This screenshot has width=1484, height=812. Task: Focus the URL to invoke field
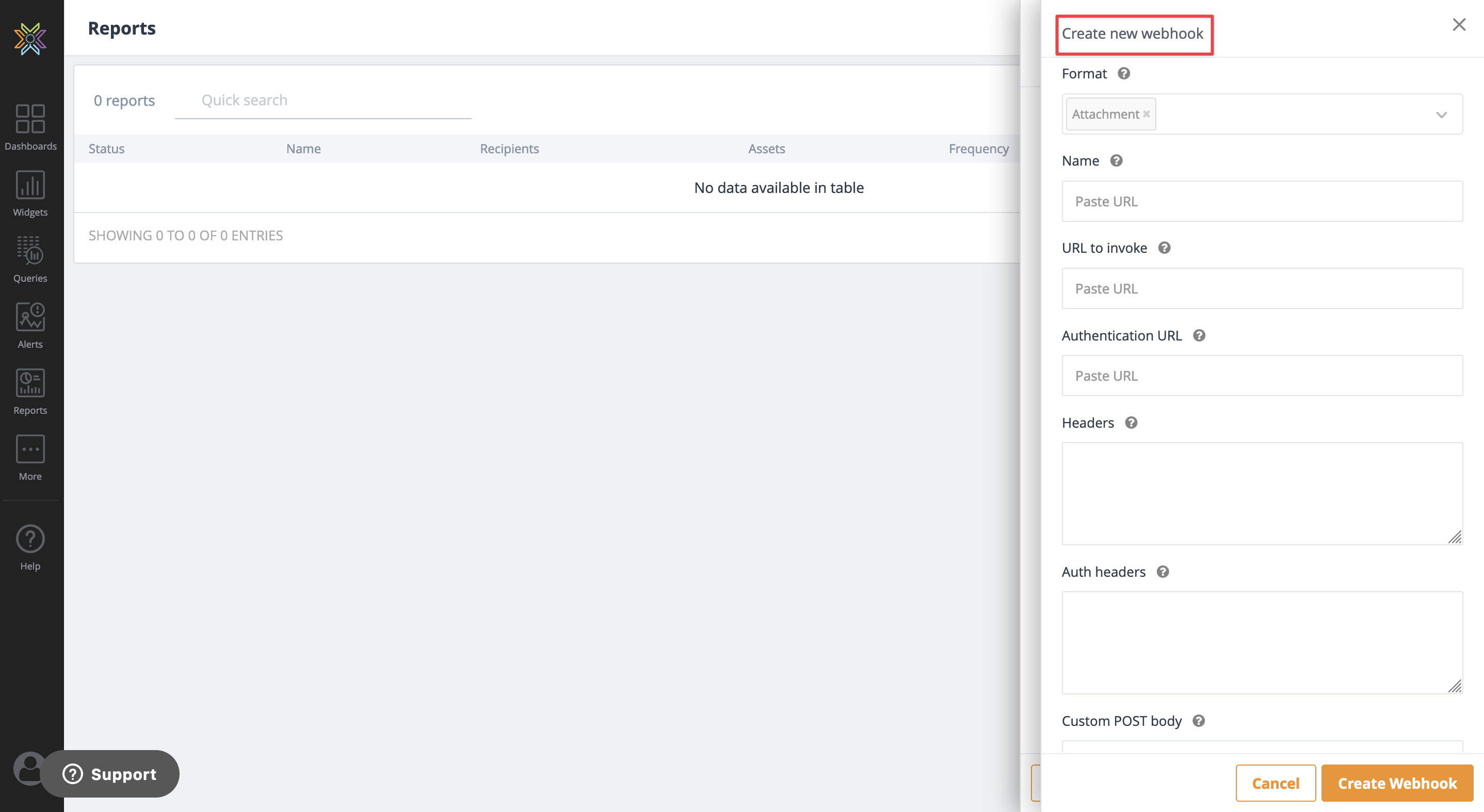1262,288
